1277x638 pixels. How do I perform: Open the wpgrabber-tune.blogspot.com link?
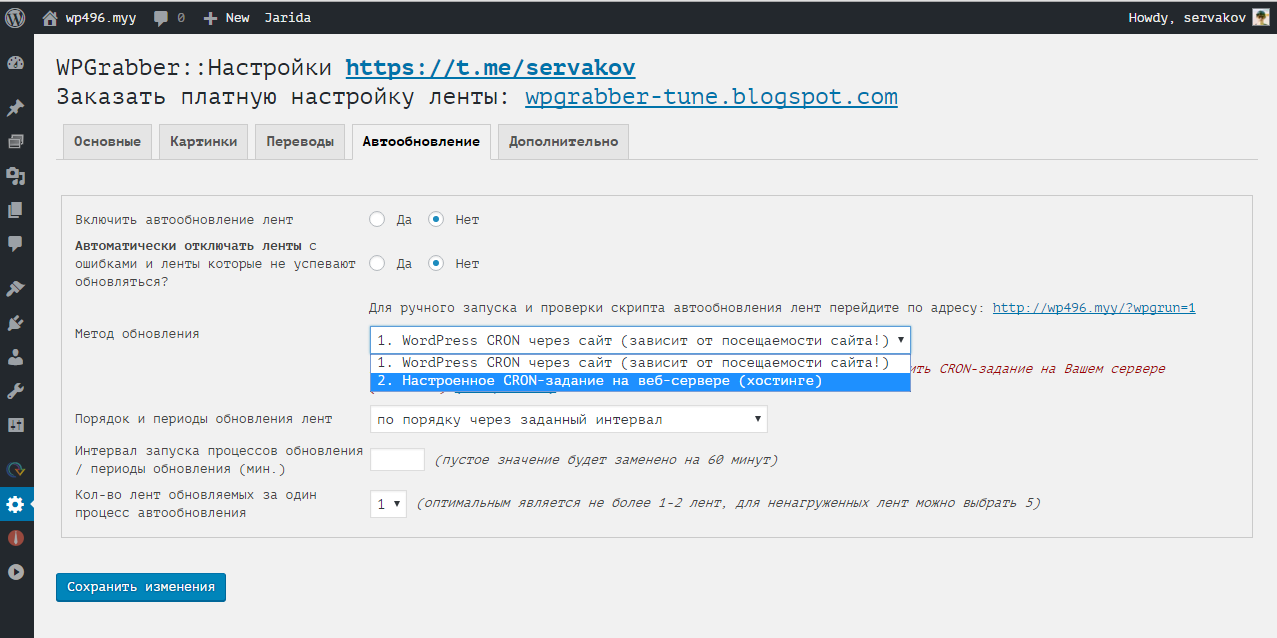[x=711, y=97]
